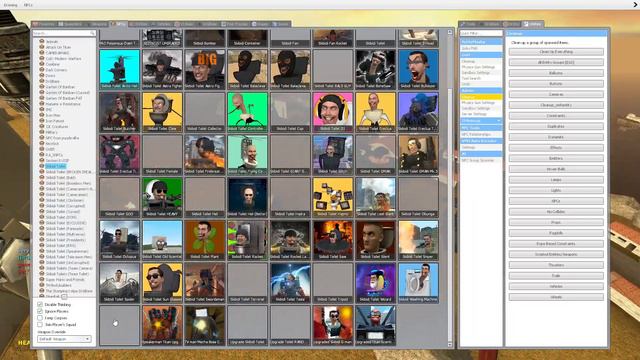The image size is (640, 360).
Task: Click the Balloons cleanup button
Action: tap(556, 73)
